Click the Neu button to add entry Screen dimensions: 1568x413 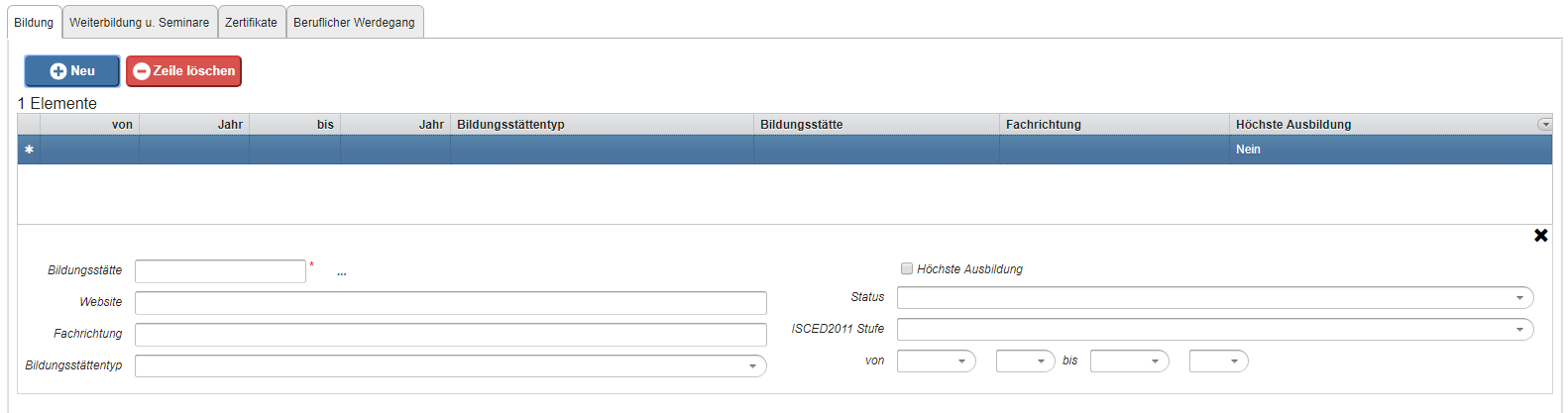[x=72, y=71]
